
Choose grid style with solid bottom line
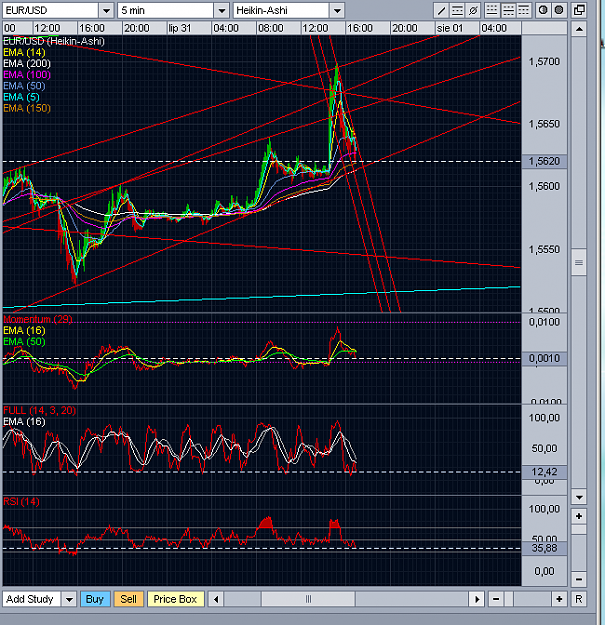pyautogui.click(x=492, y=10)
